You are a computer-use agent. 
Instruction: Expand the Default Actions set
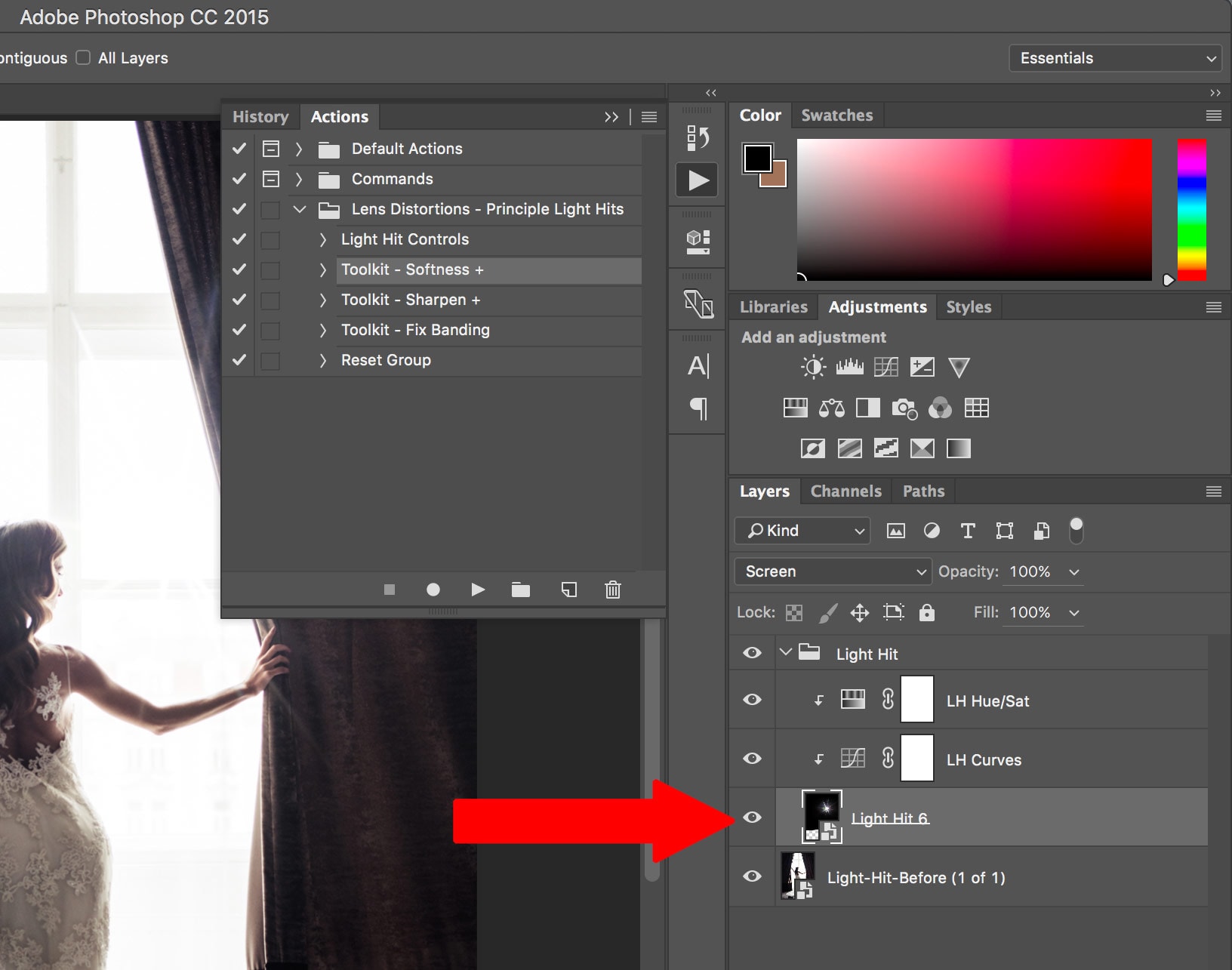coord(299,149)
